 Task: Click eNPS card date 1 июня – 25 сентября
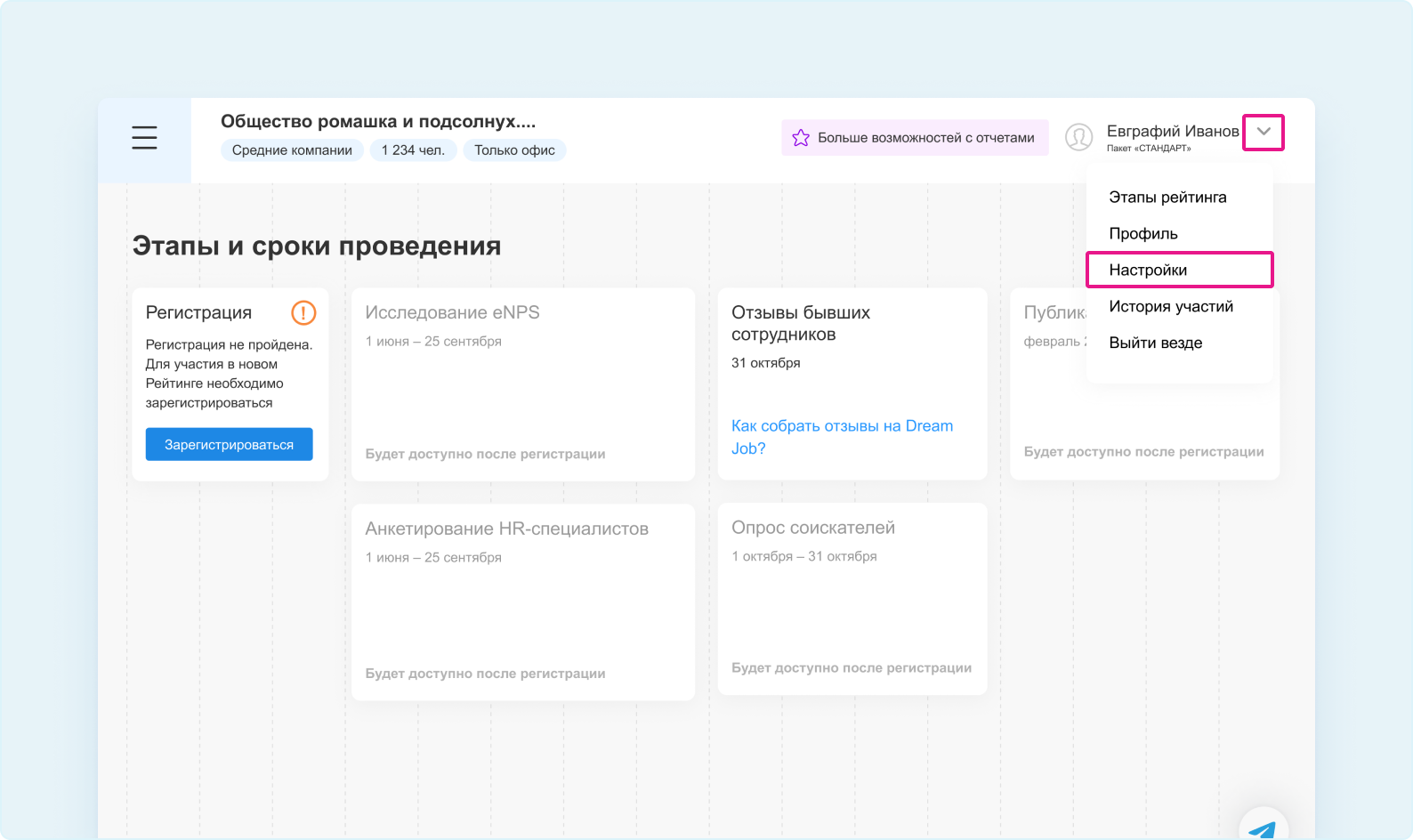[x=433, y=341]
